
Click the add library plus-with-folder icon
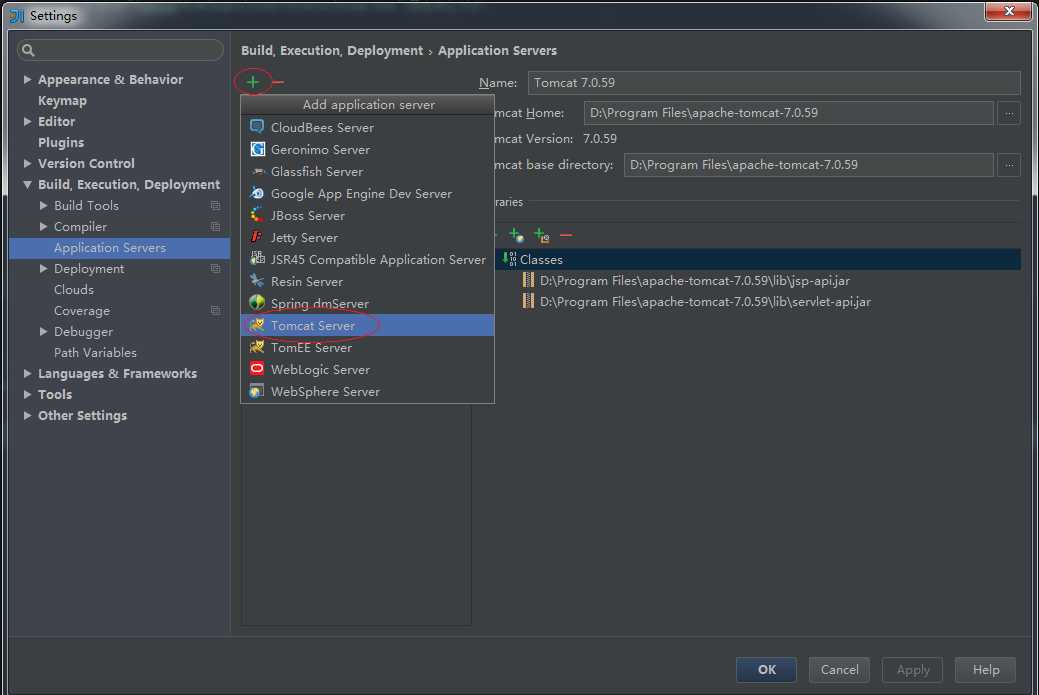(541, 235)
